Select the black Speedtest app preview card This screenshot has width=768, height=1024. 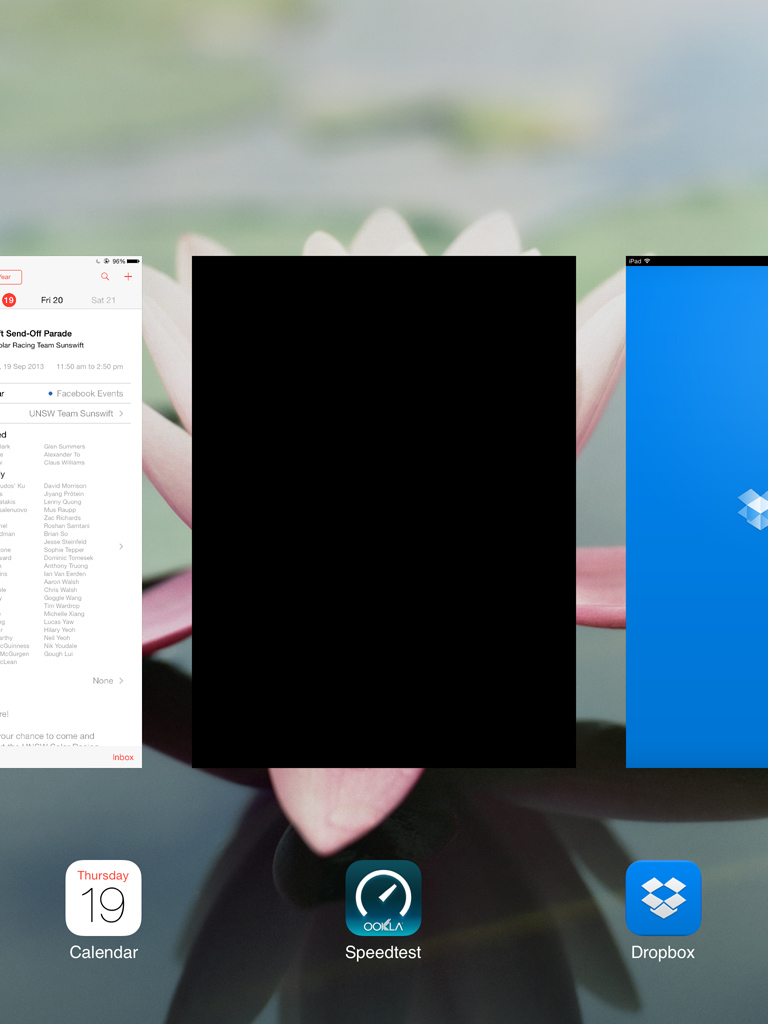383,511
